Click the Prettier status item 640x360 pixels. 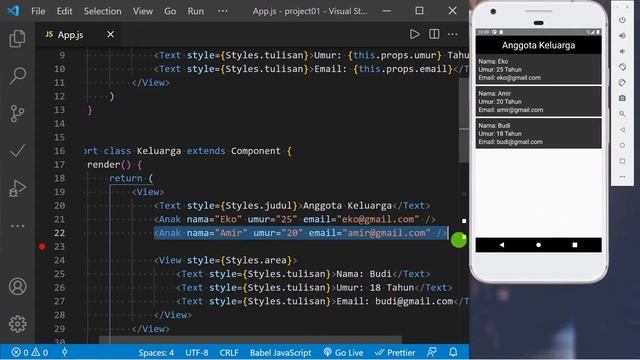pos(395,353)
